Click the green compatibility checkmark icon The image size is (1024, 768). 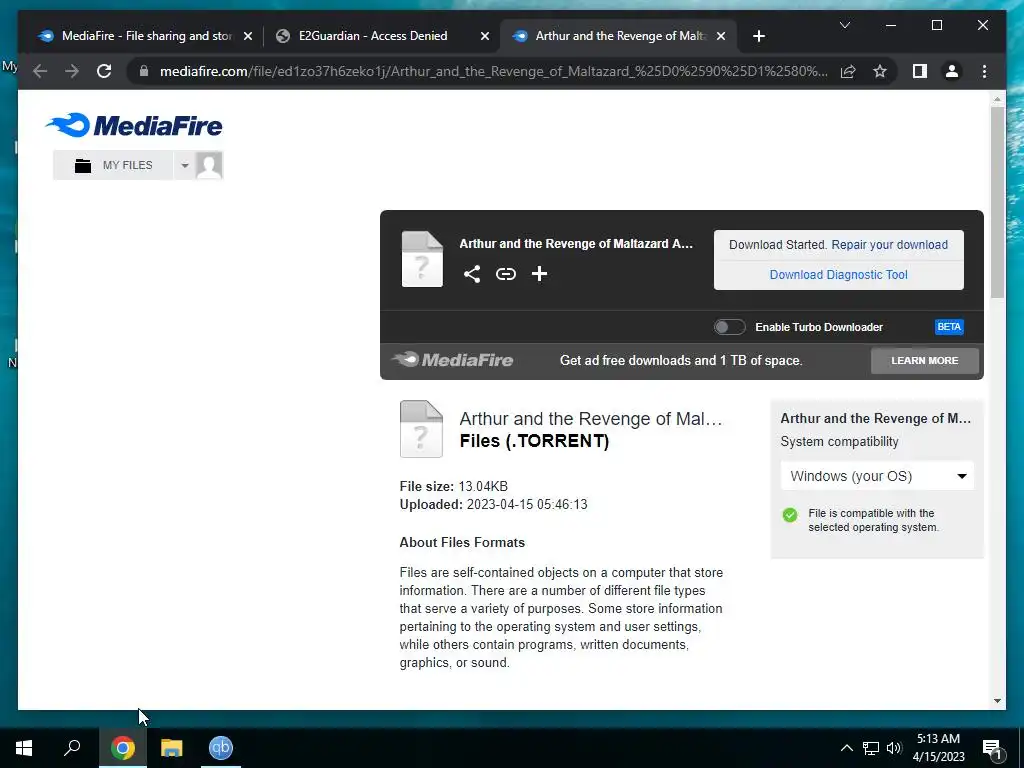pos(790,515)
